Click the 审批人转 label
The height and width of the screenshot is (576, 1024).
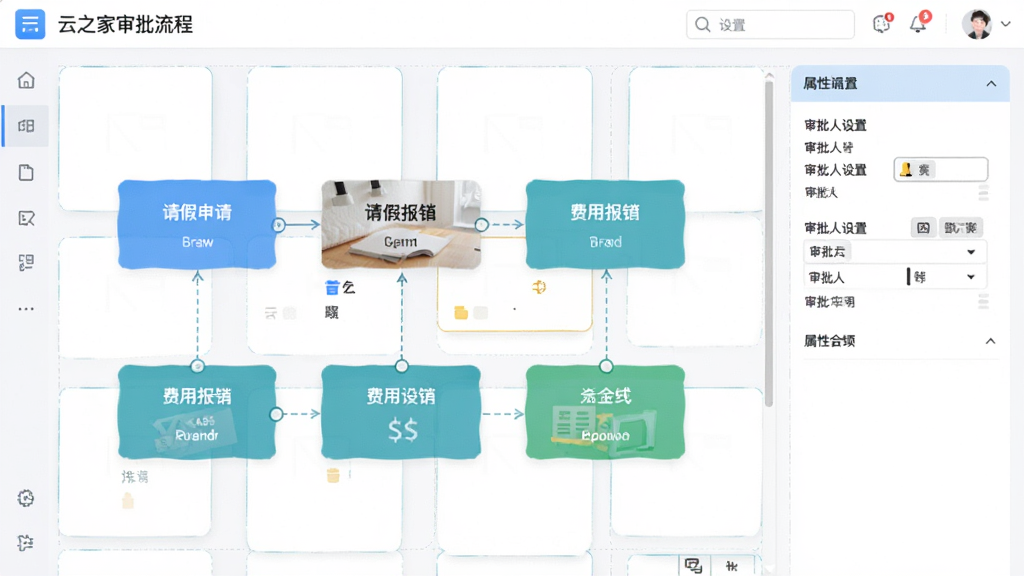point(829,148)
